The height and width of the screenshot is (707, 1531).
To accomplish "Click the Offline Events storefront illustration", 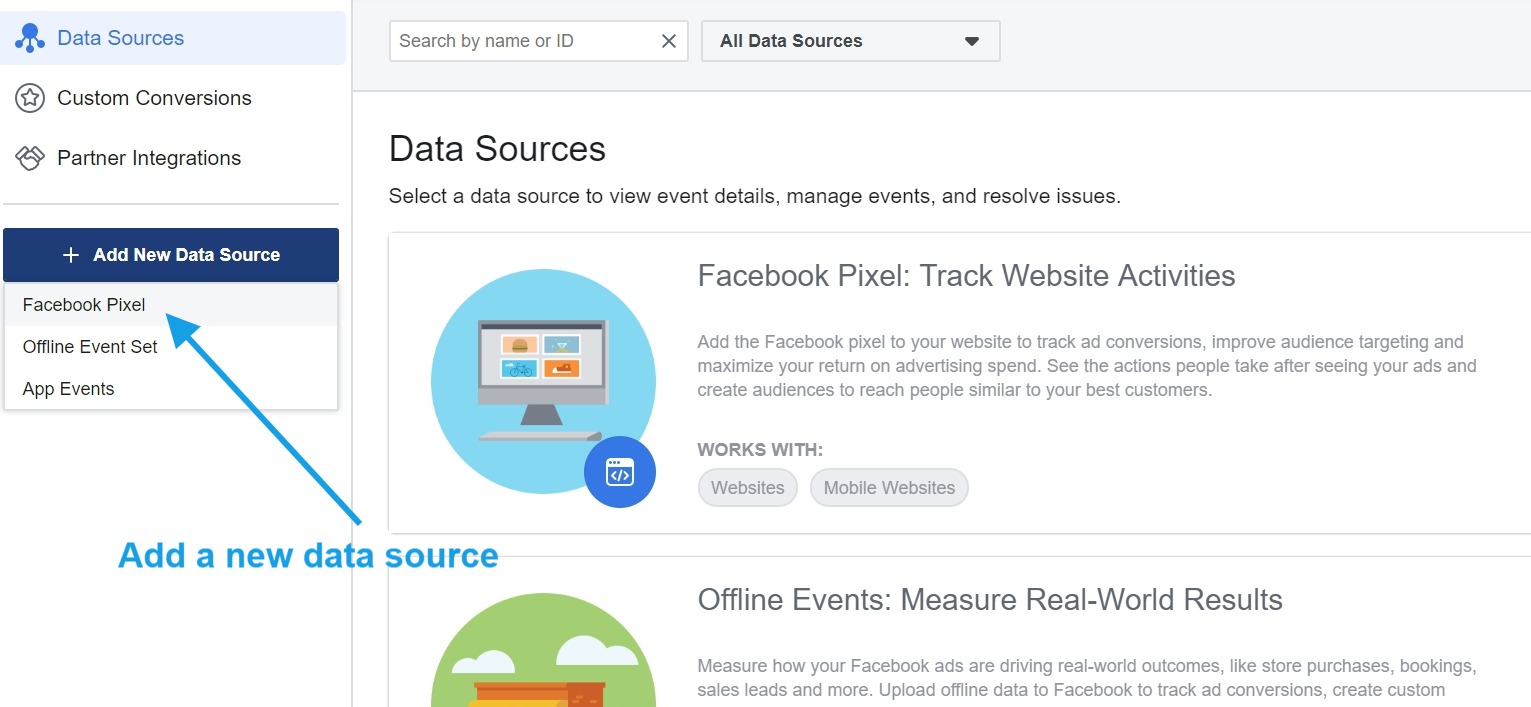I will click(x=543, y=665).
